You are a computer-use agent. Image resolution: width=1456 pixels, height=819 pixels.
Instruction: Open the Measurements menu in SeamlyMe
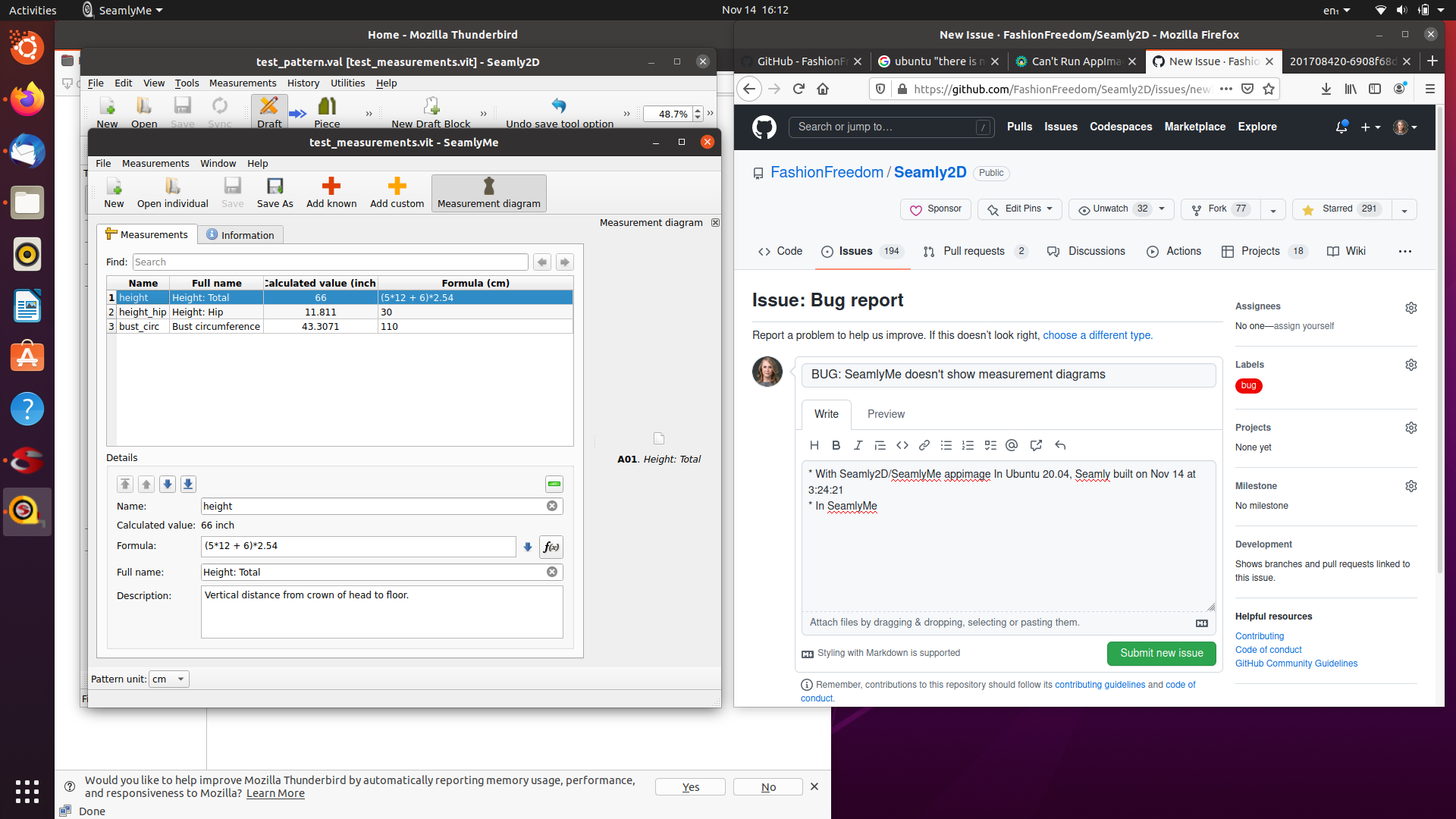click(155, 163)
